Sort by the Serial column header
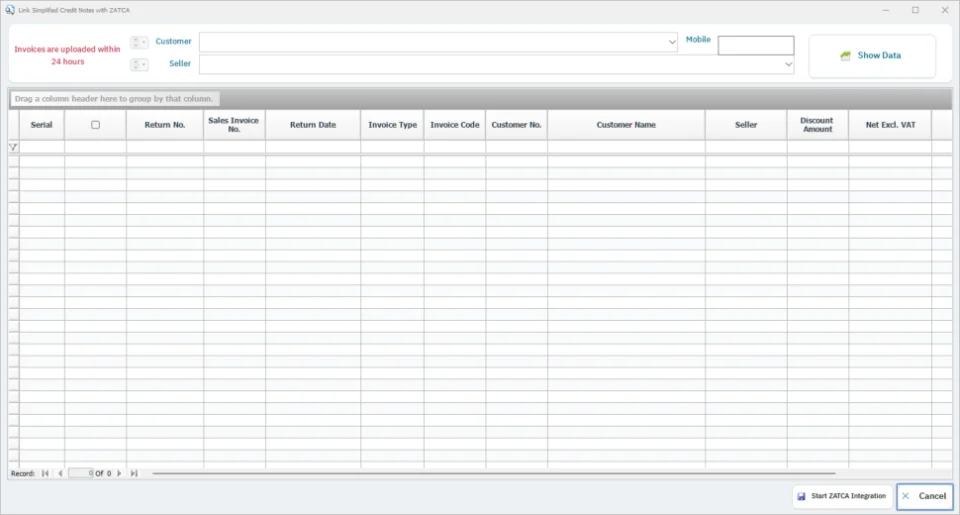 [42, 125]
